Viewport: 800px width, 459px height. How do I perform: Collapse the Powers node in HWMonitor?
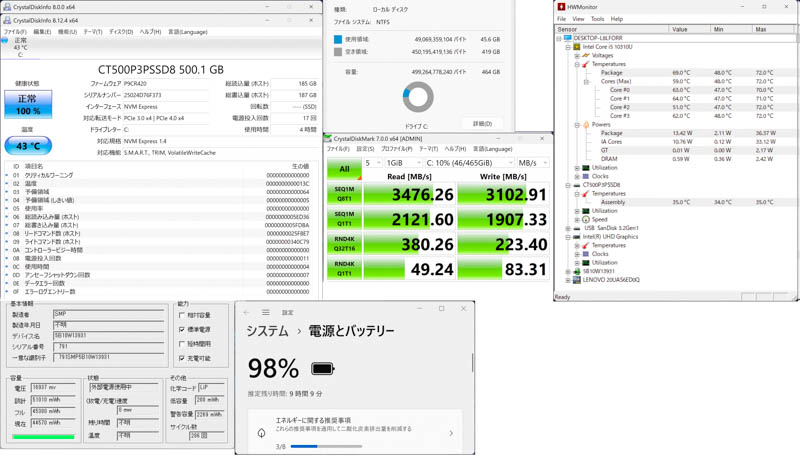coord(577,124)
